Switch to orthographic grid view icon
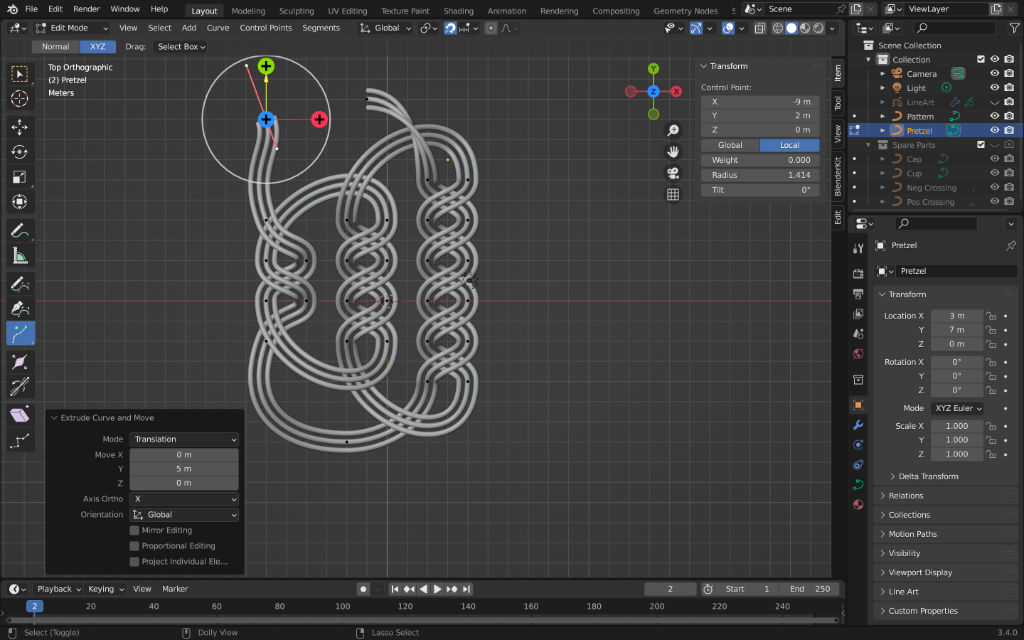Screen dimensions: 1024x640 673,194
